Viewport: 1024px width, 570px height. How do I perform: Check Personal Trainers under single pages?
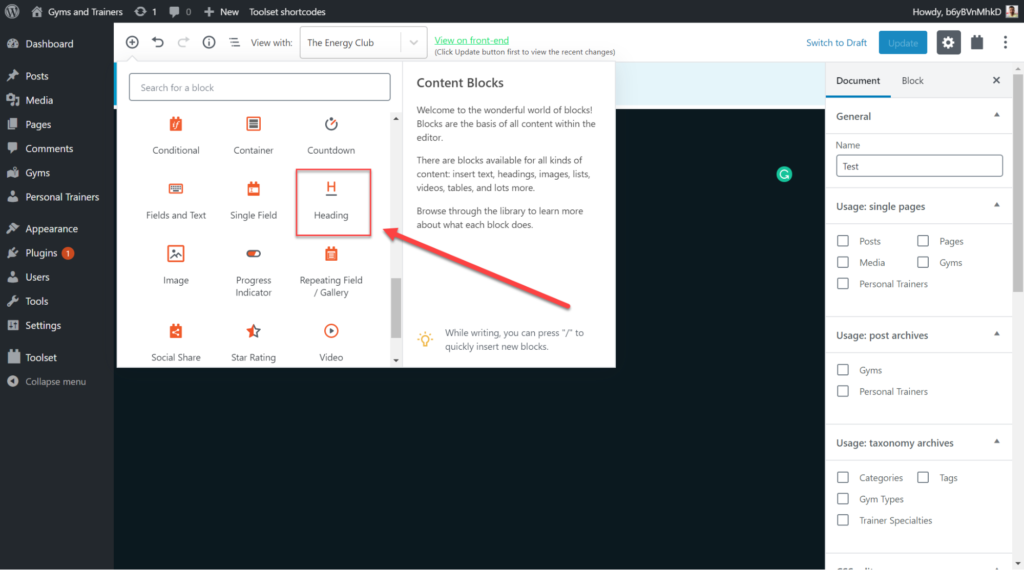click(843, 284)
